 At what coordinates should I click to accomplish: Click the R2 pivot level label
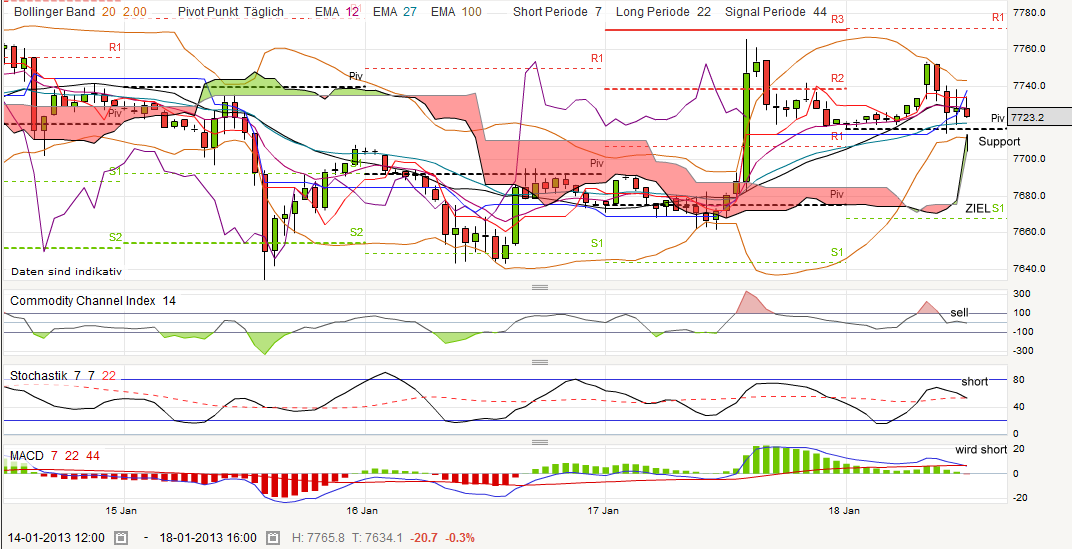point(838,78)
